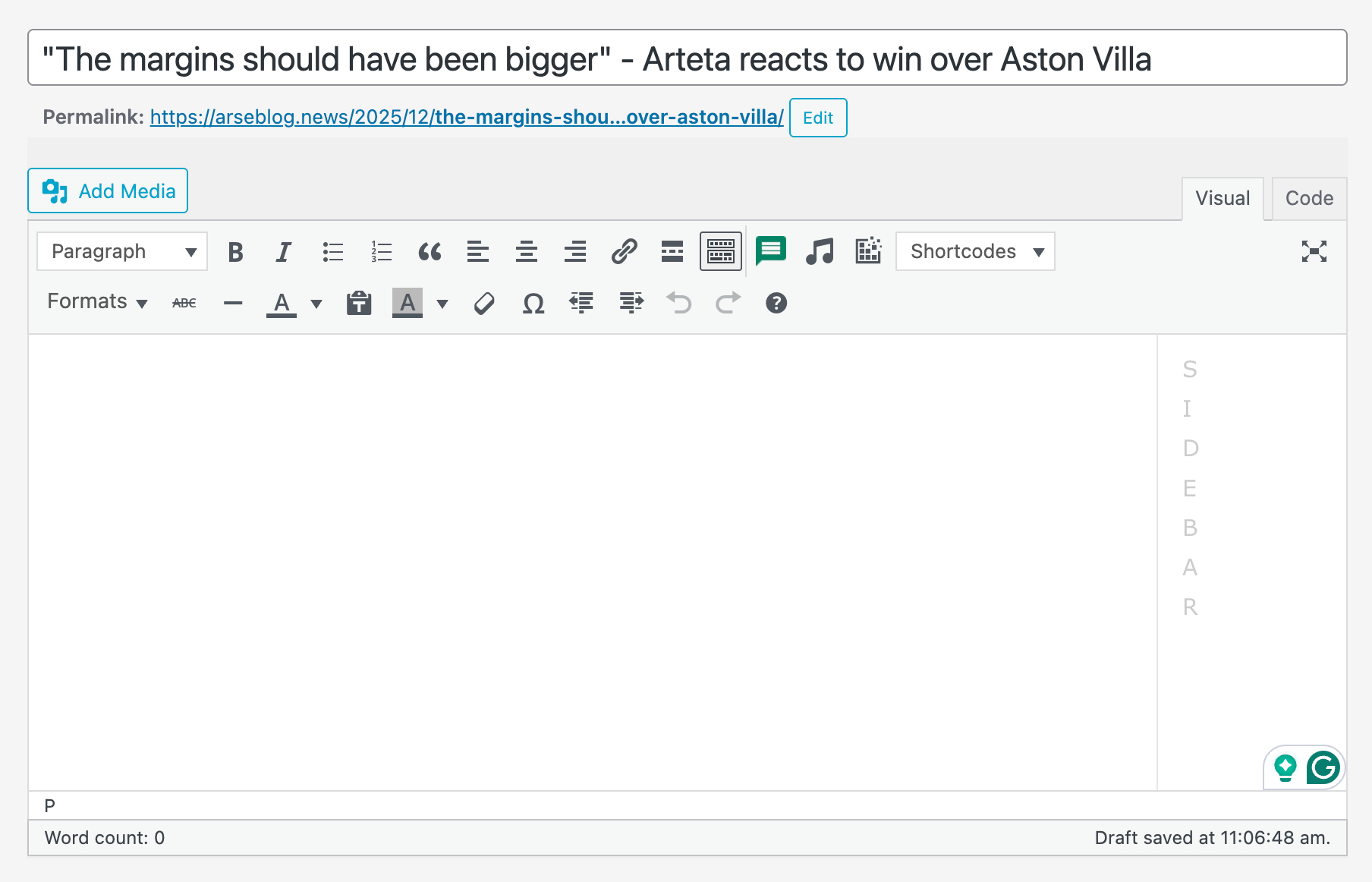Switch to the Code editor tab

pyautogui.click(x=1308, y=199)
